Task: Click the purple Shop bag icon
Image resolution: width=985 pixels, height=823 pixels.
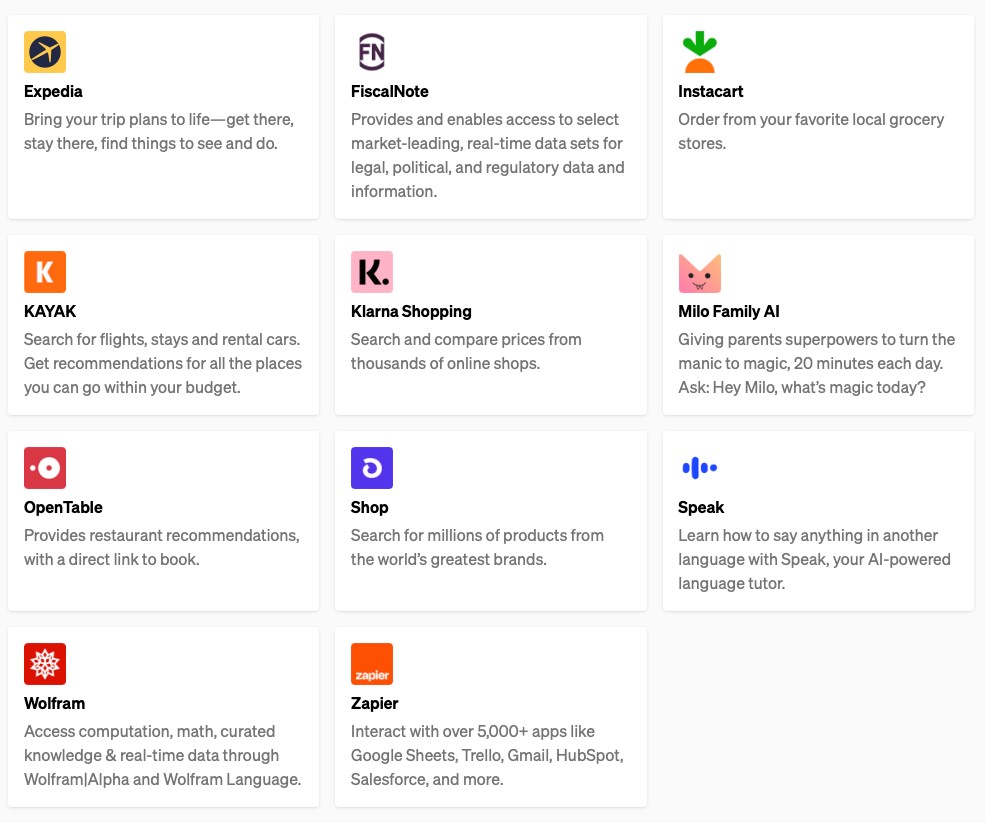Action: pos(372,468)
